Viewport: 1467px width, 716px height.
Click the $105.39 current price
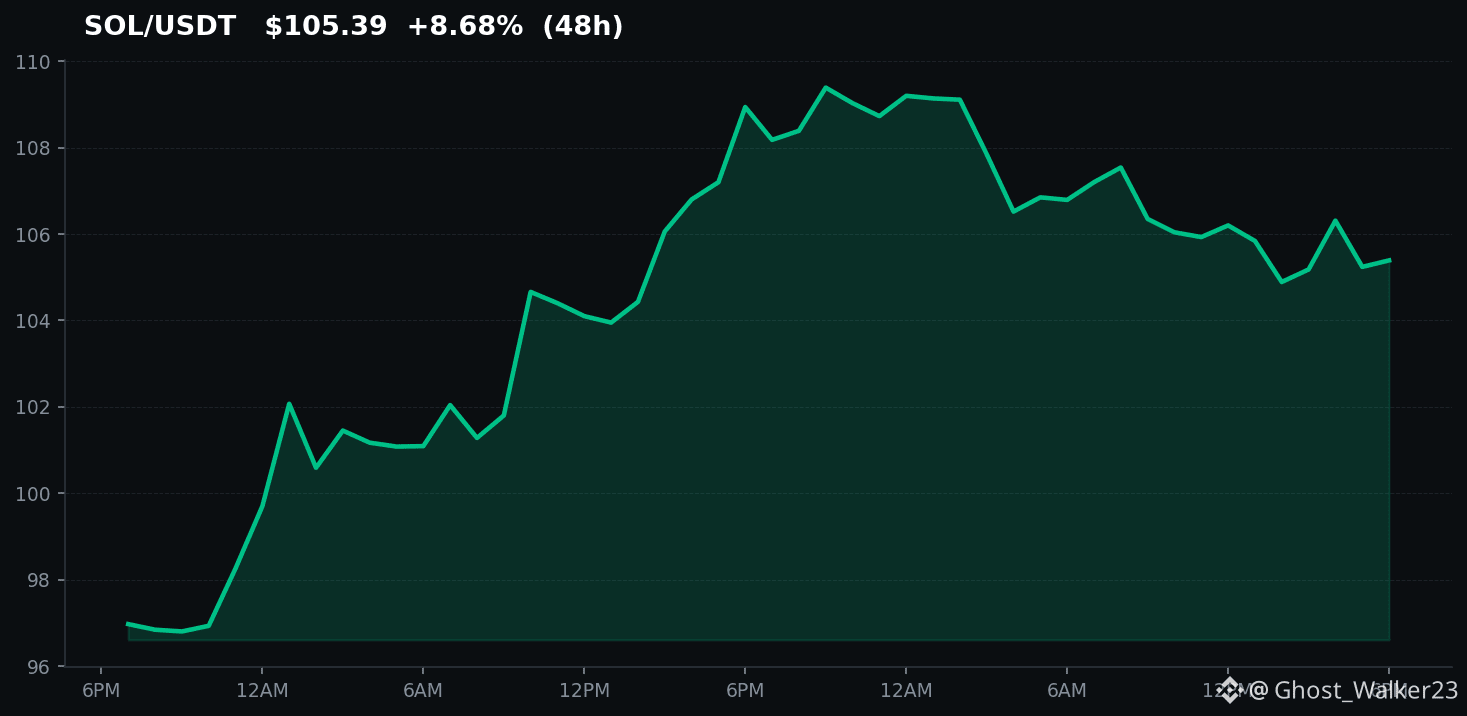click(x=326, y=27)
